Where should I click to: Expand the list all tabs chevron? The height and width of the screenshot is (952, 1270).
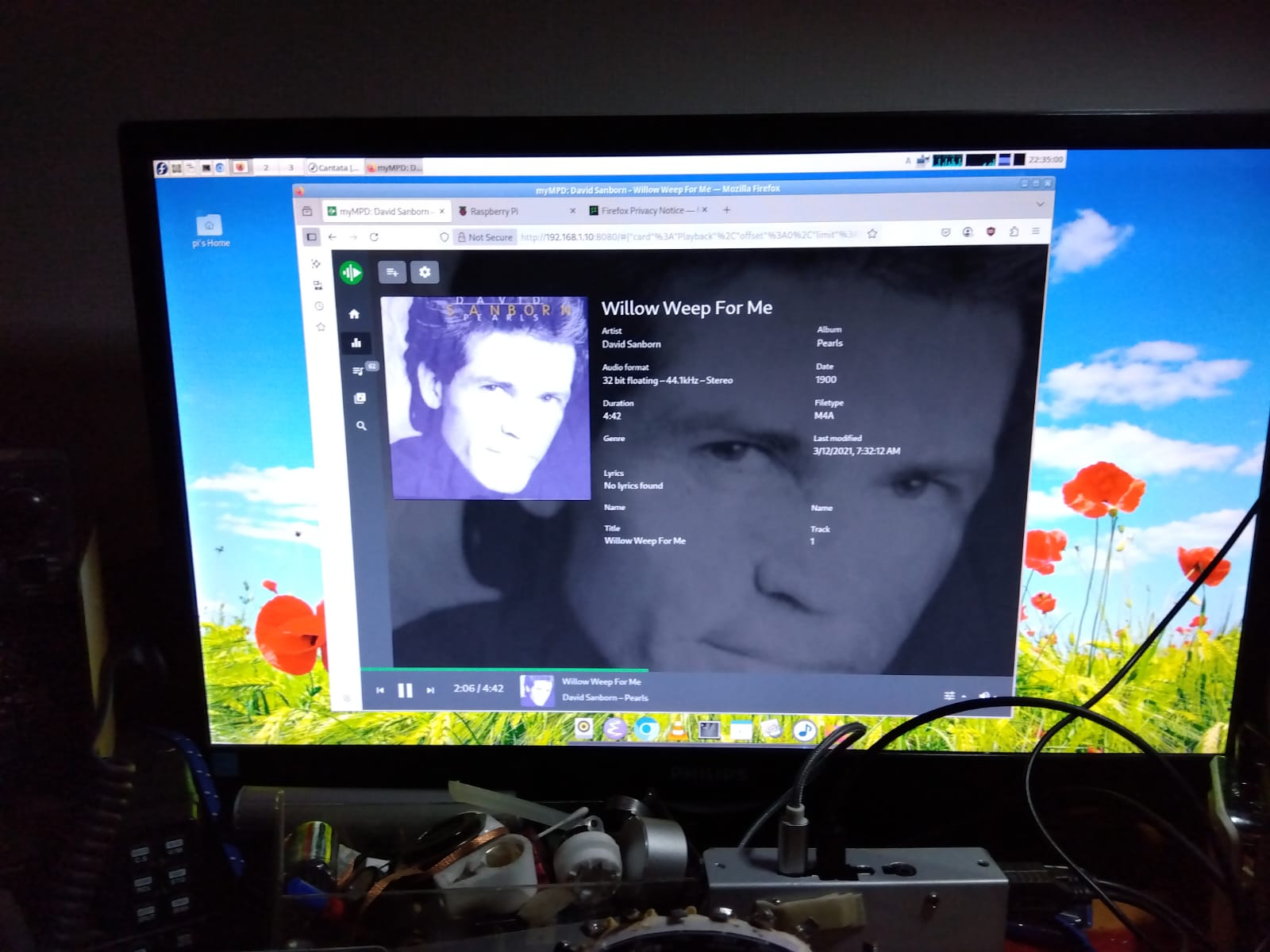(1040, 205)
